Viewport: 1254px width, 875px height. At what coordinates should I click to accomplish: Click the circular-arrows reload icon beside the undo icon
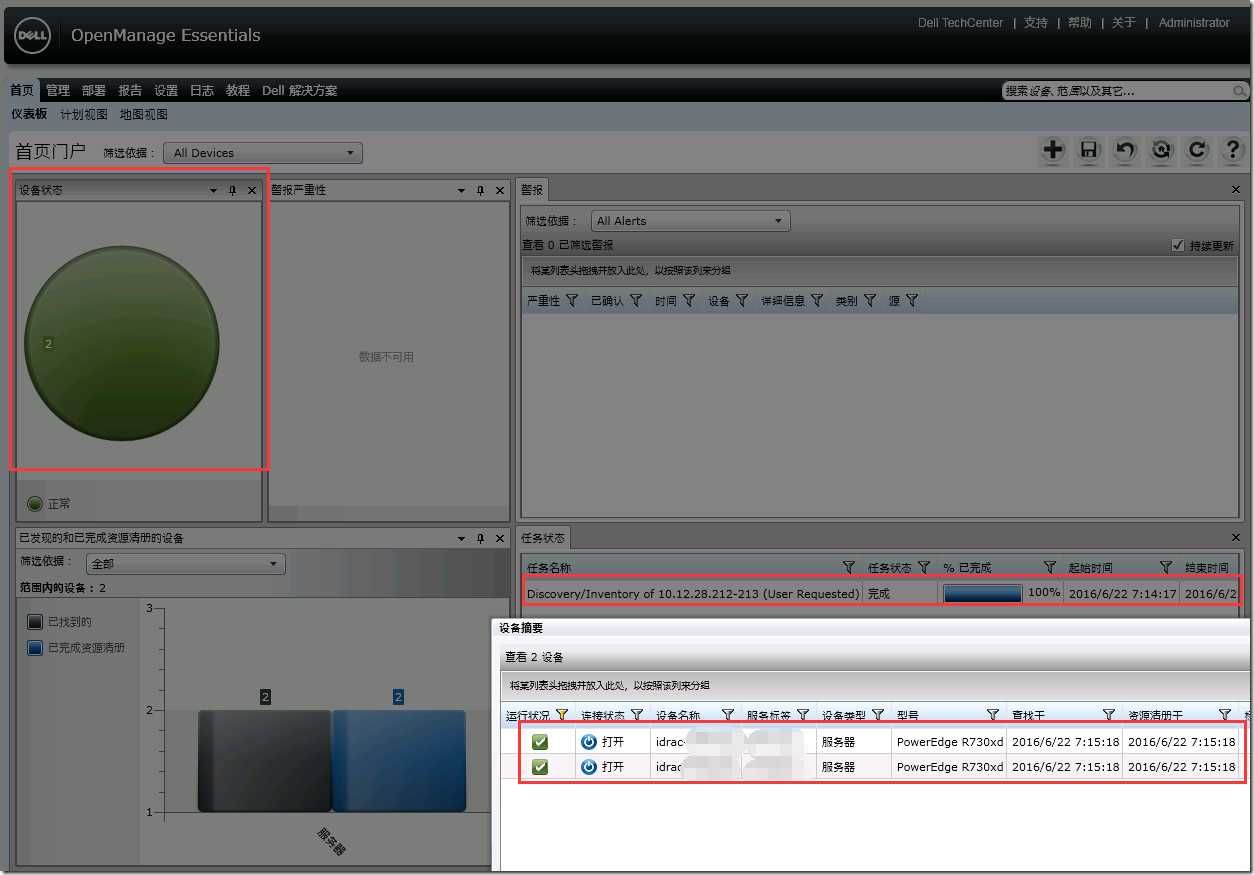[x=1161, y=151]
